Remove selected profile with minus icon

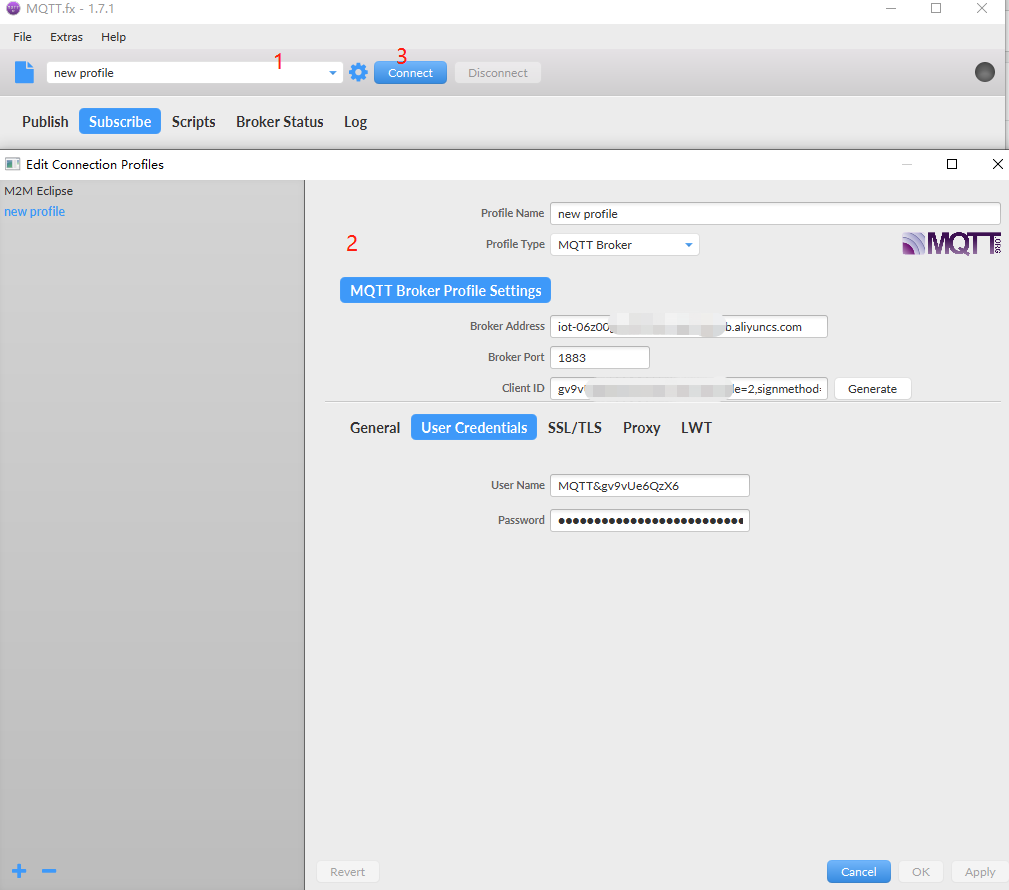(x=49, y=871)
